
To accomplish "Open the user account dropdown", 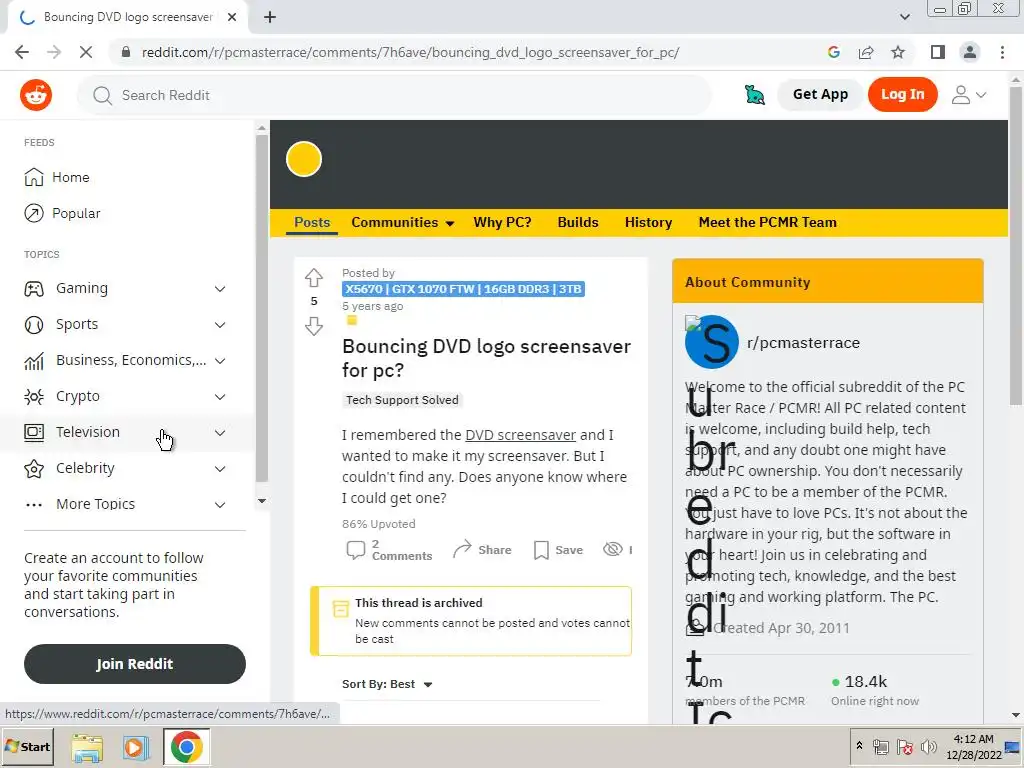I will [x=968, y=95].
